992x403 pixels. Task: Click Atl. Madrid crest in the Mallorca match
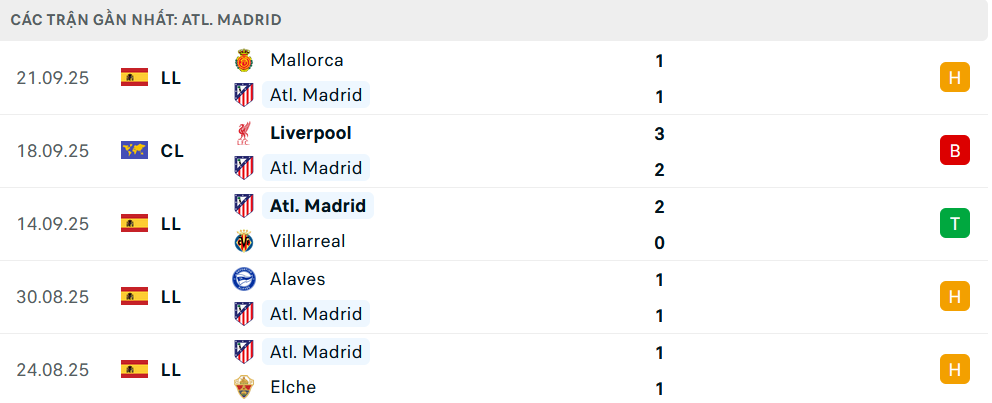click(x=243, y=96)
